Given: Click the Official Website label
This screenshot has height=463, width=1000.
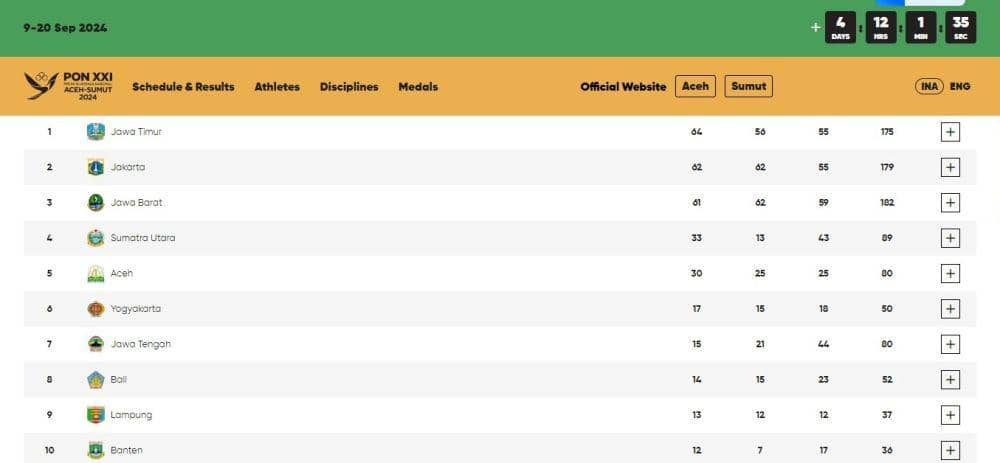Looking at the screenshot, I should click(623, 87).
